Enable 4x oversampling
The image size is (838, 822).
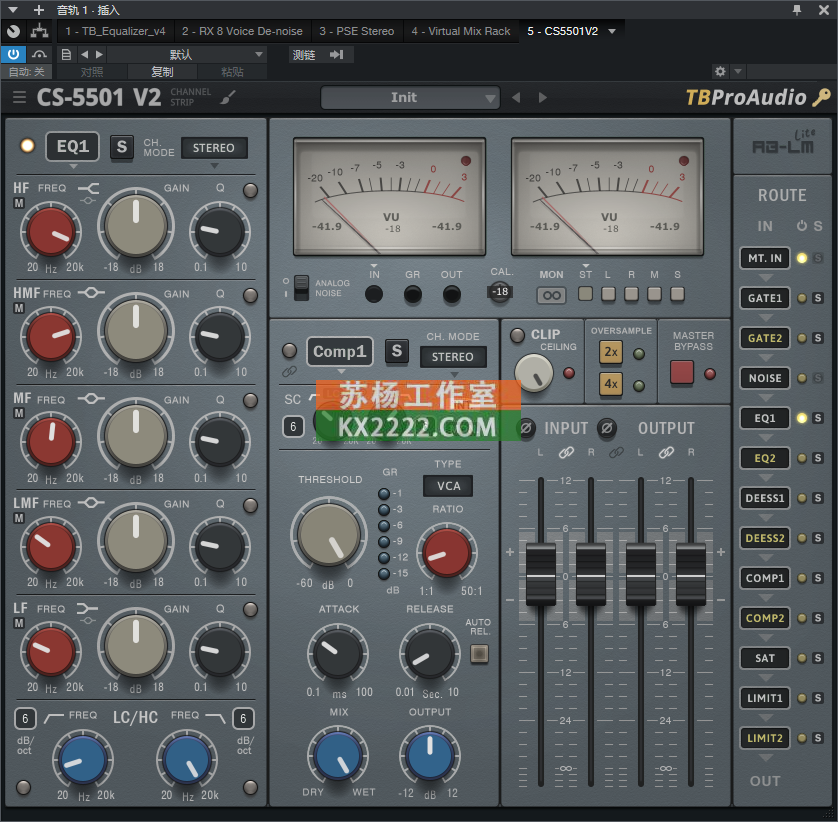(611, 384)
